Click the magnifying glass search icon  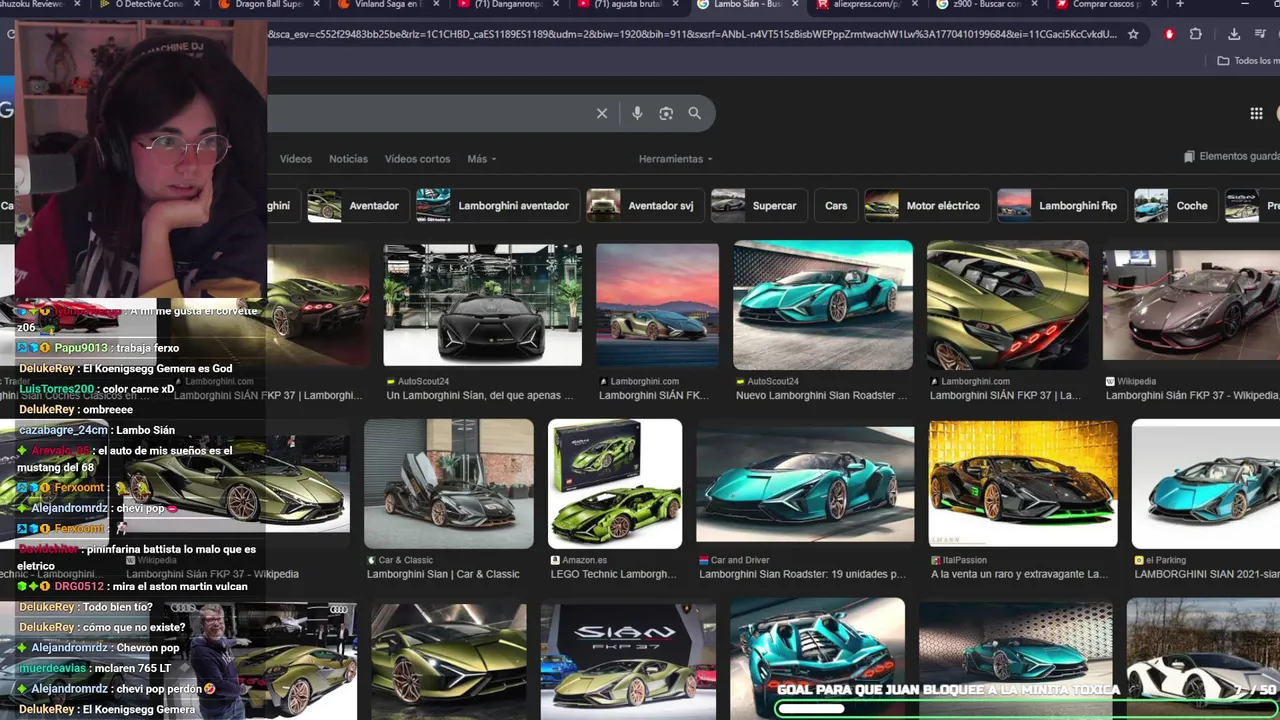(x=694, y=113)
